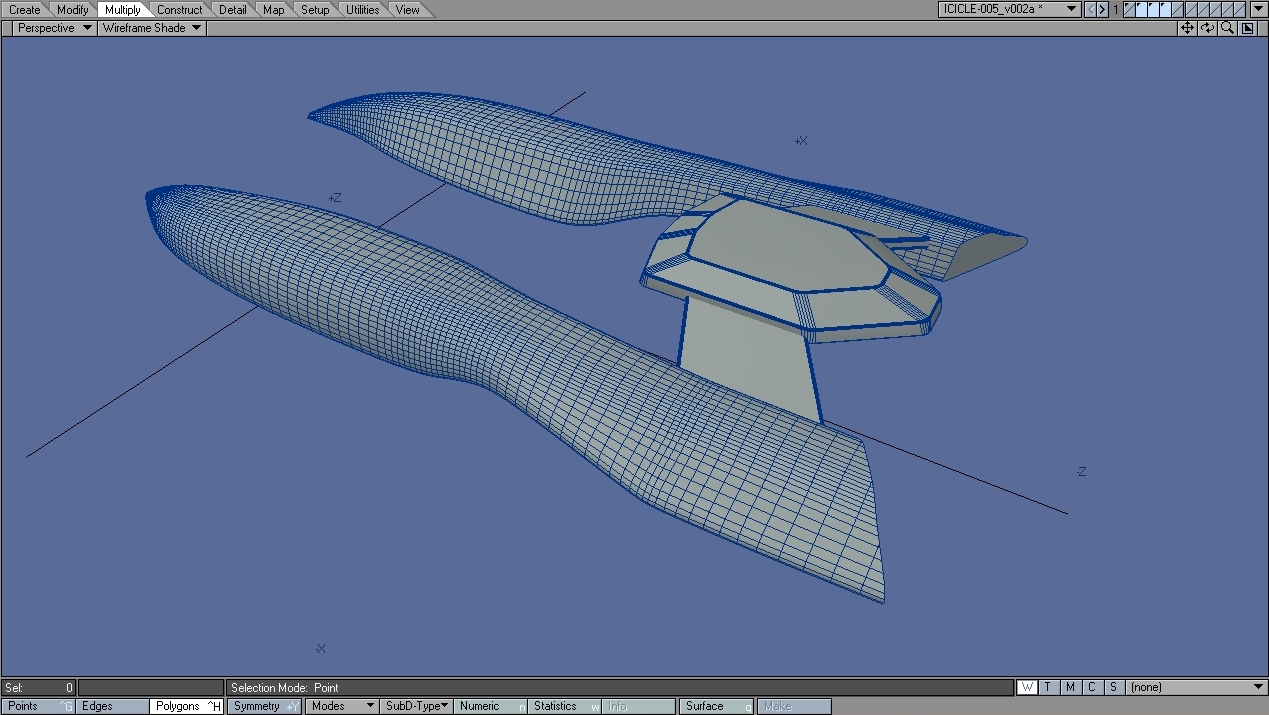The width and height of the screenshot is (1269, 715).
Task: Open the Wireframe Shade display dropdown
Action: tap(151, 28)
